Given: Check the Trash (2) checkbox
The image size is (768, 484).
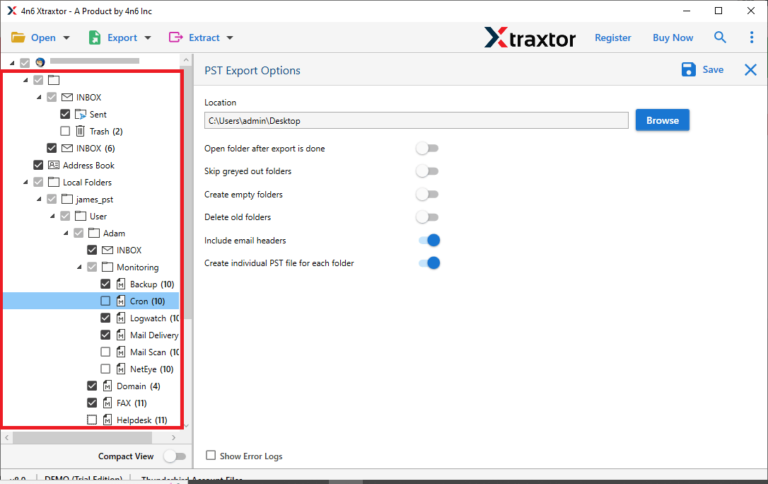Looking at the screenshot, I should coord(65,131).
